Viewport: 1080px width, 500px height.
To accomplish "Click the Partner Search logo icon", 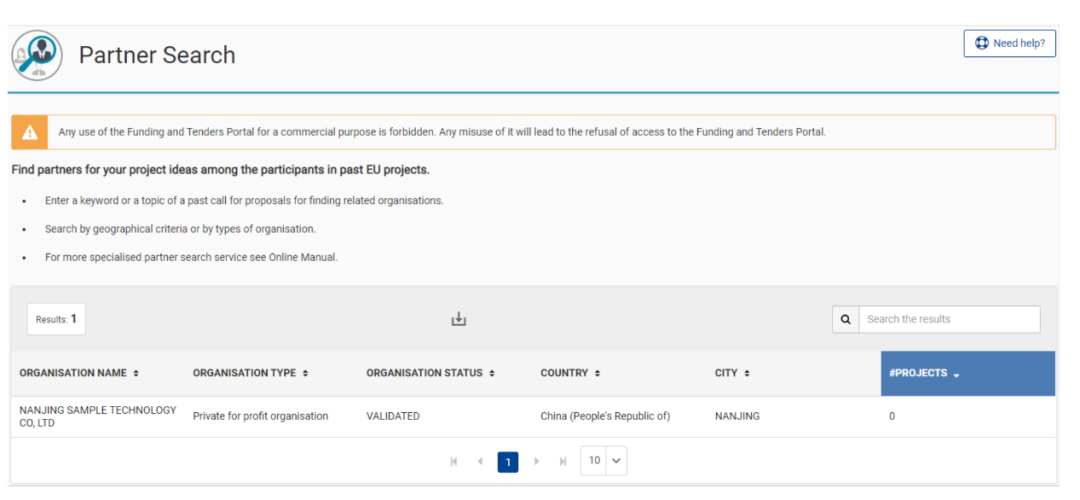I will (37, 55).
